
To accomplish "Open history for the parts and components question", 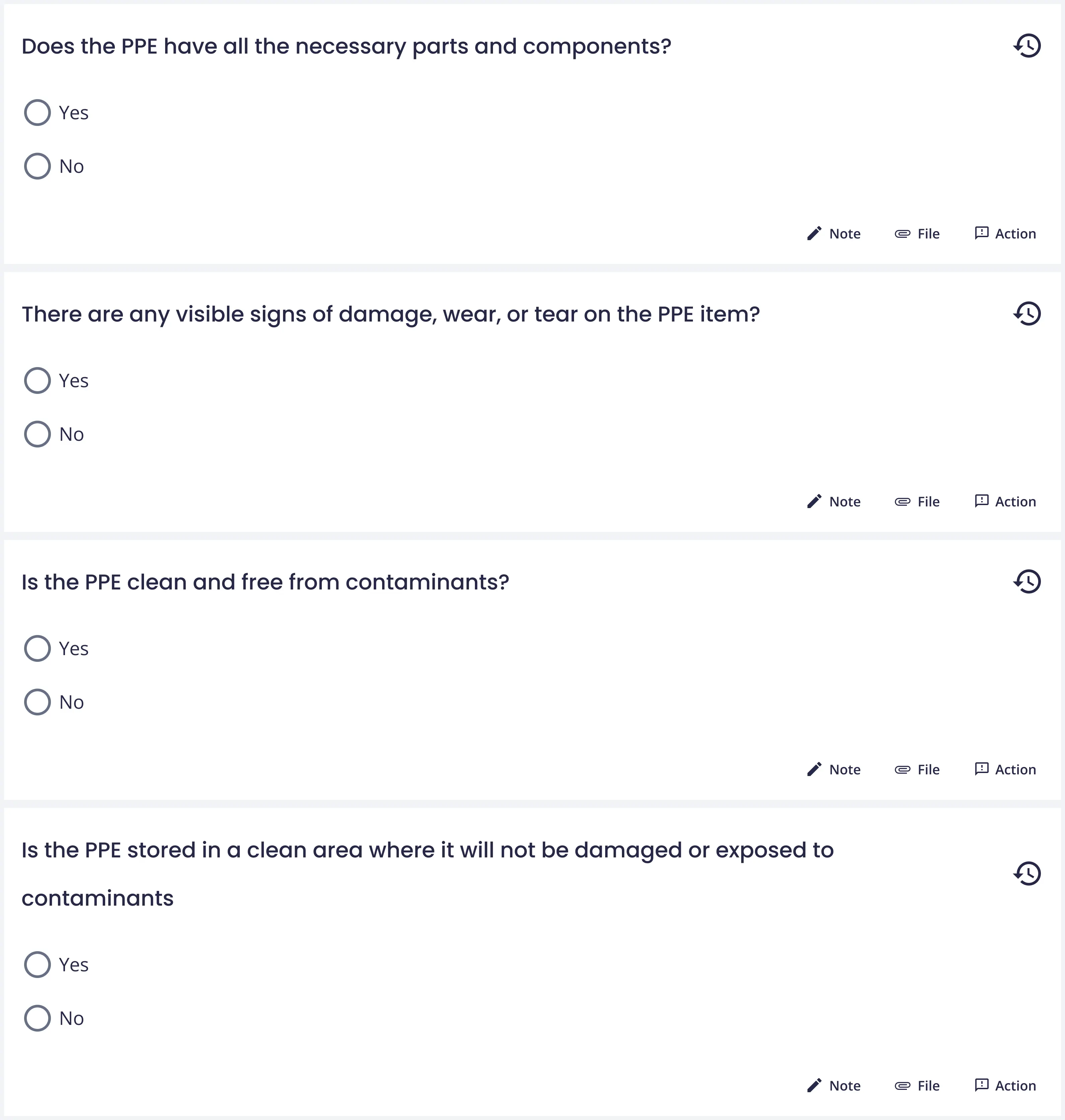I will coord(1027,46).
